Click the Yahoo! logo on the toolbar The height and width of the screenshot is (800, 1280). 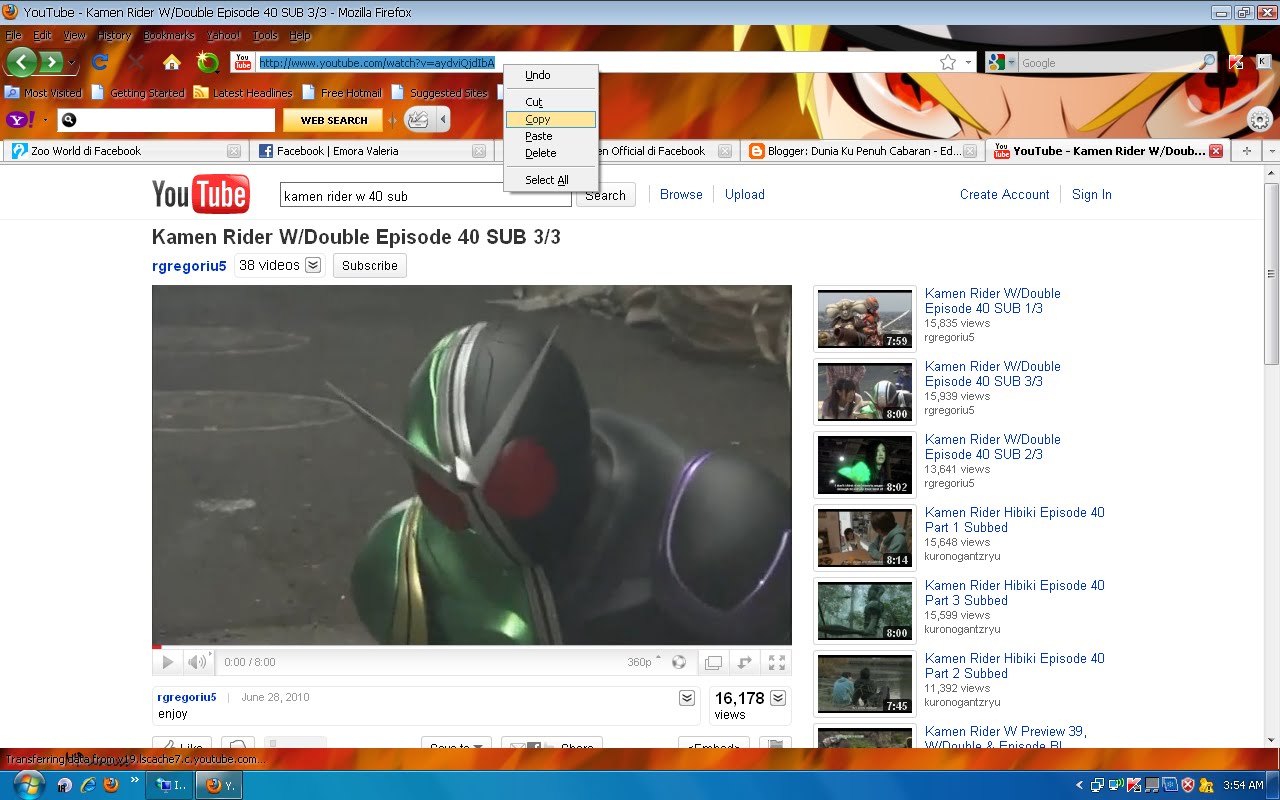tap(20, 120)
